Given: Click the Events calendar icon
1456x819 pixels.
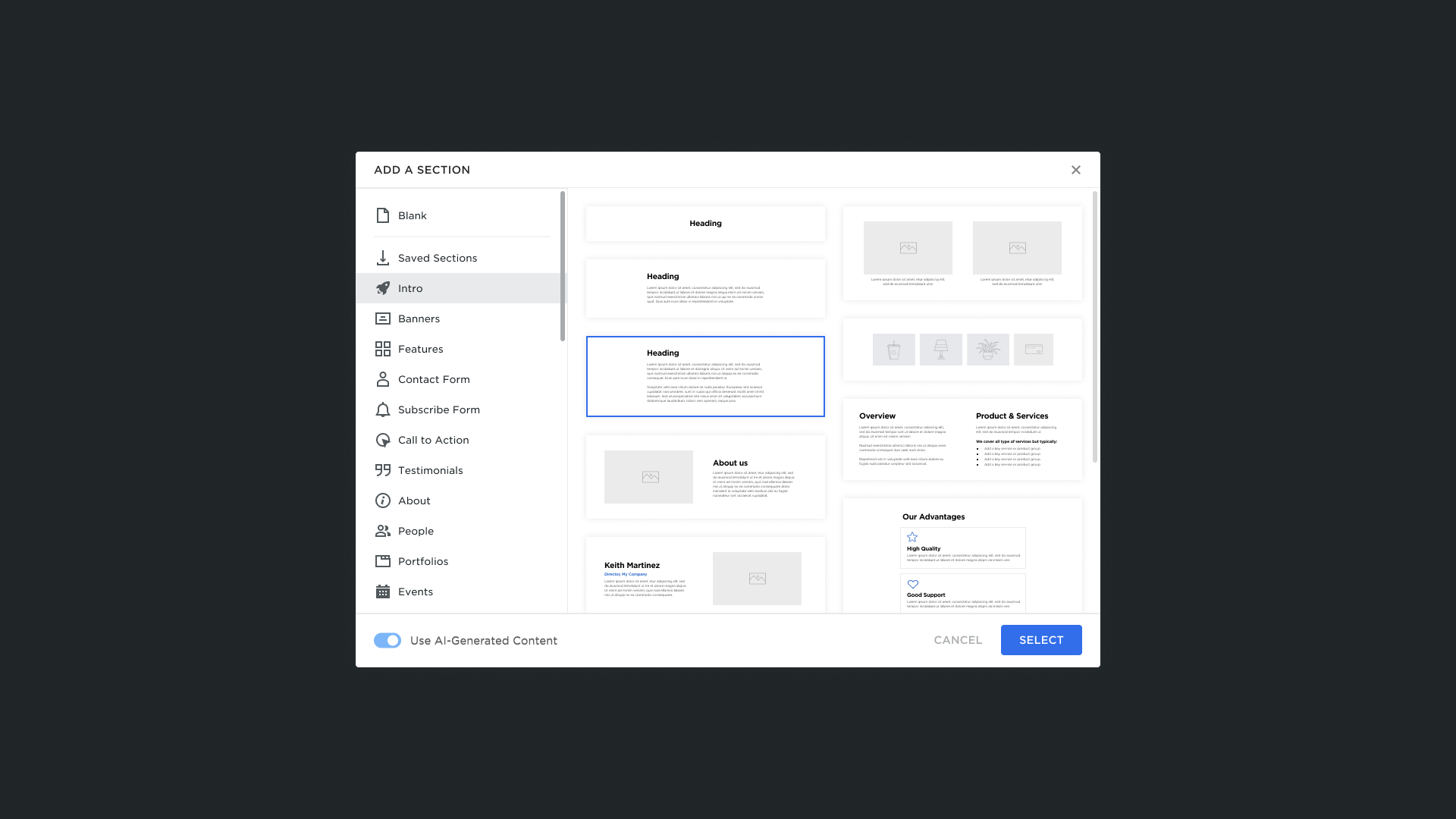Looking at the screenshot, I should coord(383,591).
